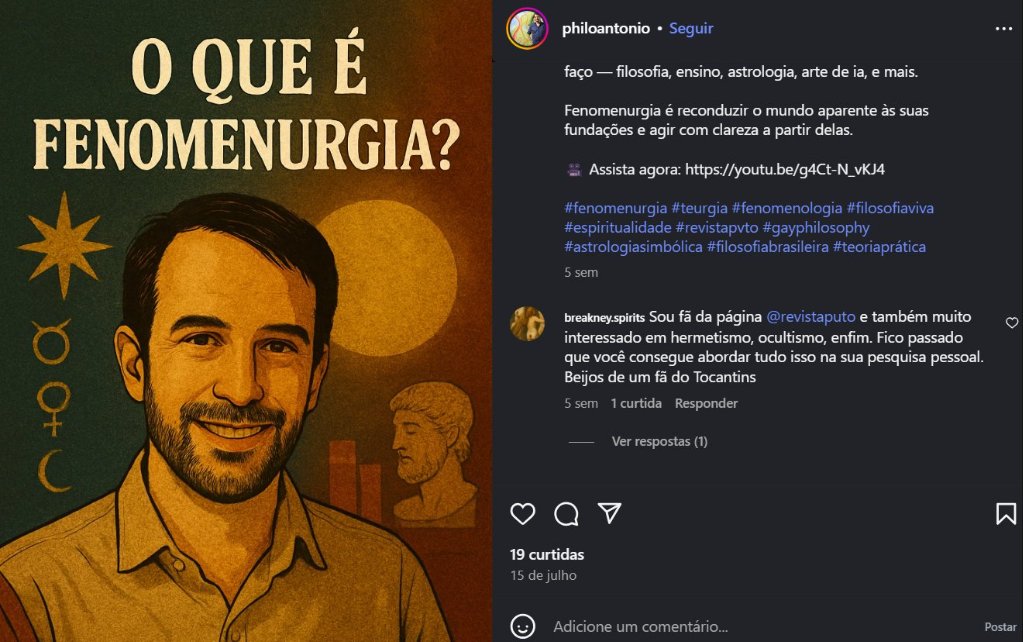Open the three-dot more options menu
The width and height of the screenshot is (1023, 642).
(x=1003, y=29)
